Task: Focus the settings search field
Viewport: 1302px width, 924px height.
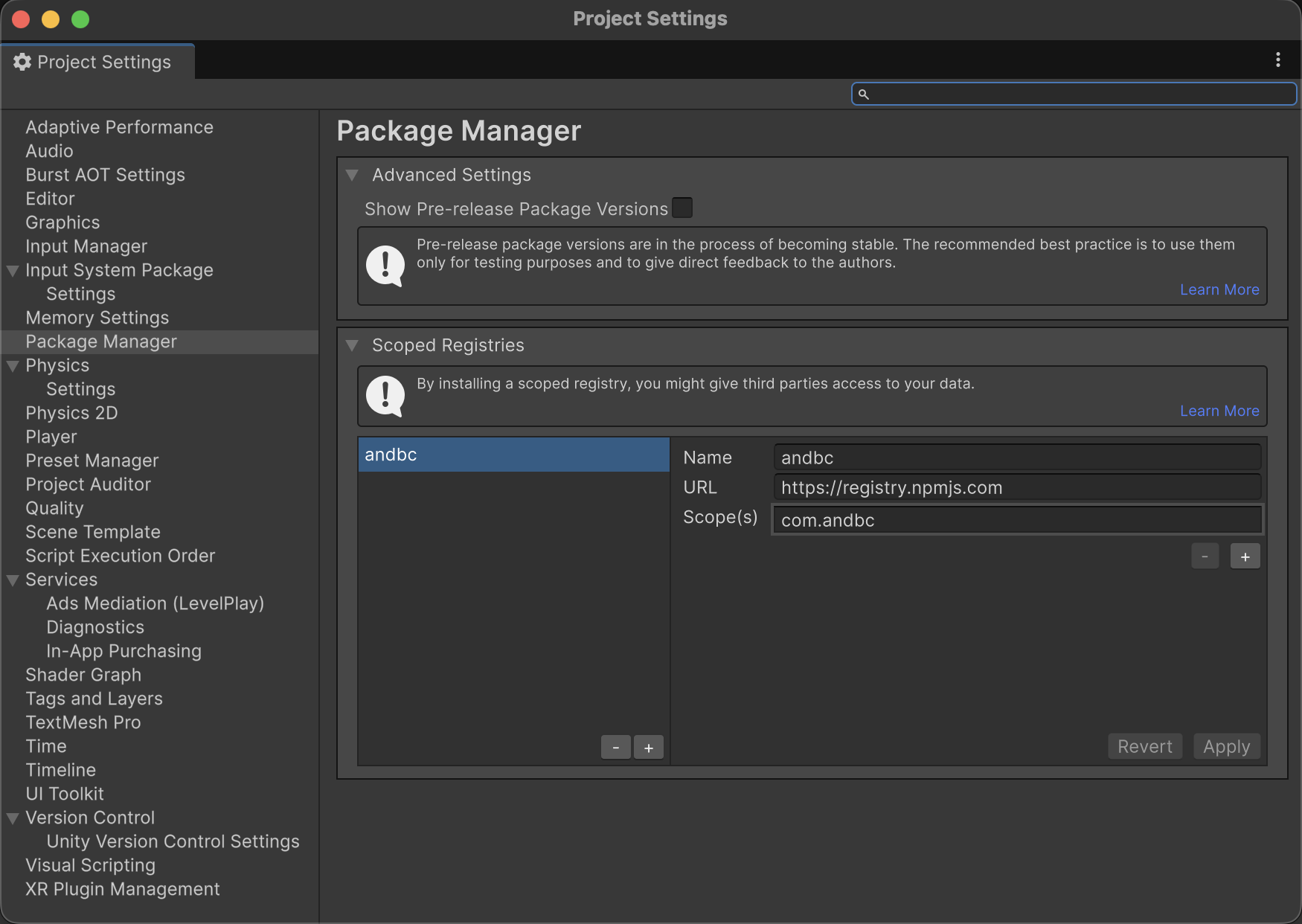Action: pos(1074,94)
